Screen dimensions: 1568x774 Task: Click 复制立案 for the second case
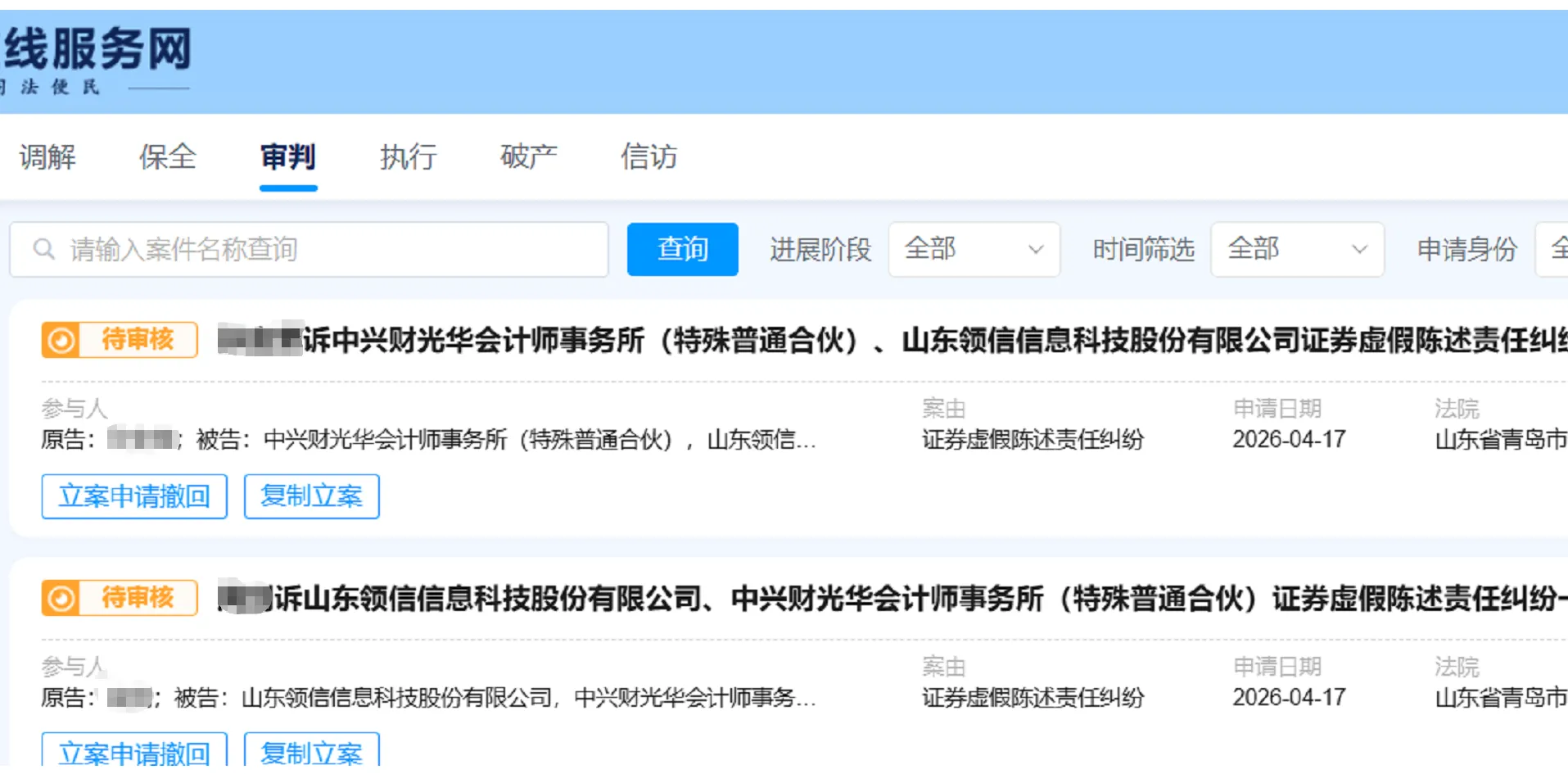click(311, 750)
